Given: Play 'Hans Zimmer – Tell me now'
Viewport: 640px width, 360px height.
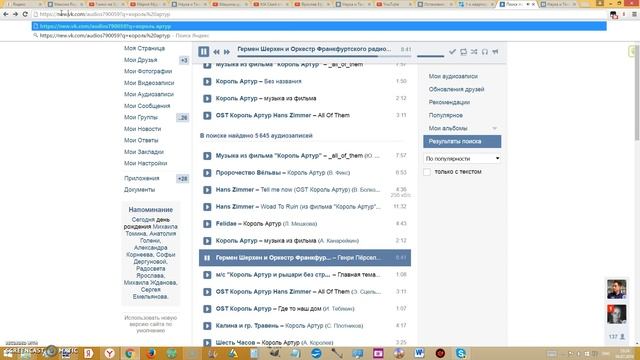Looking at the screenshot, I should tap(207, 190).
